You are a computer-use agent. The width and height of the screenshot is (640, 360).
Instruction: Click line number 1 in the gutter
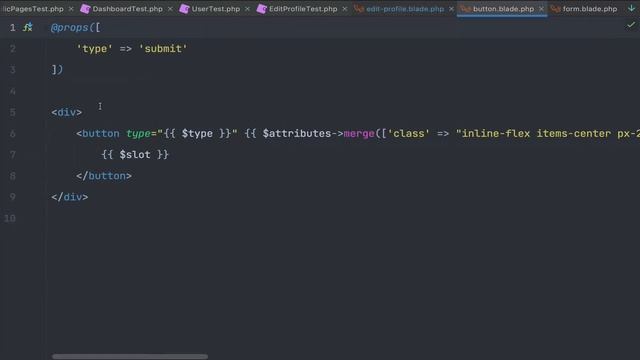(x=13, y=27)
